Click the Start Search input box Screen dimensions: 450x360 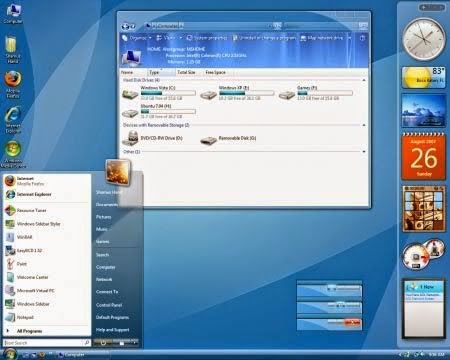point(47,343)
